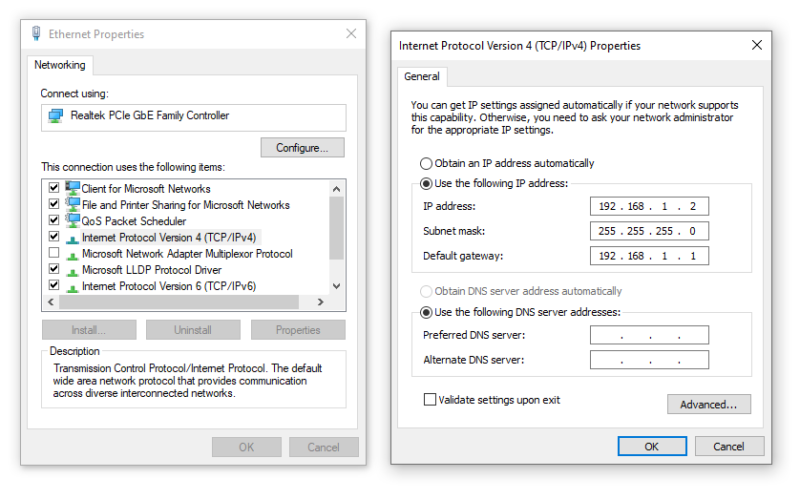Select Obtain an IP address automatically
The width and height of the screenshot is (800, 500).
[x=426, y=163]
